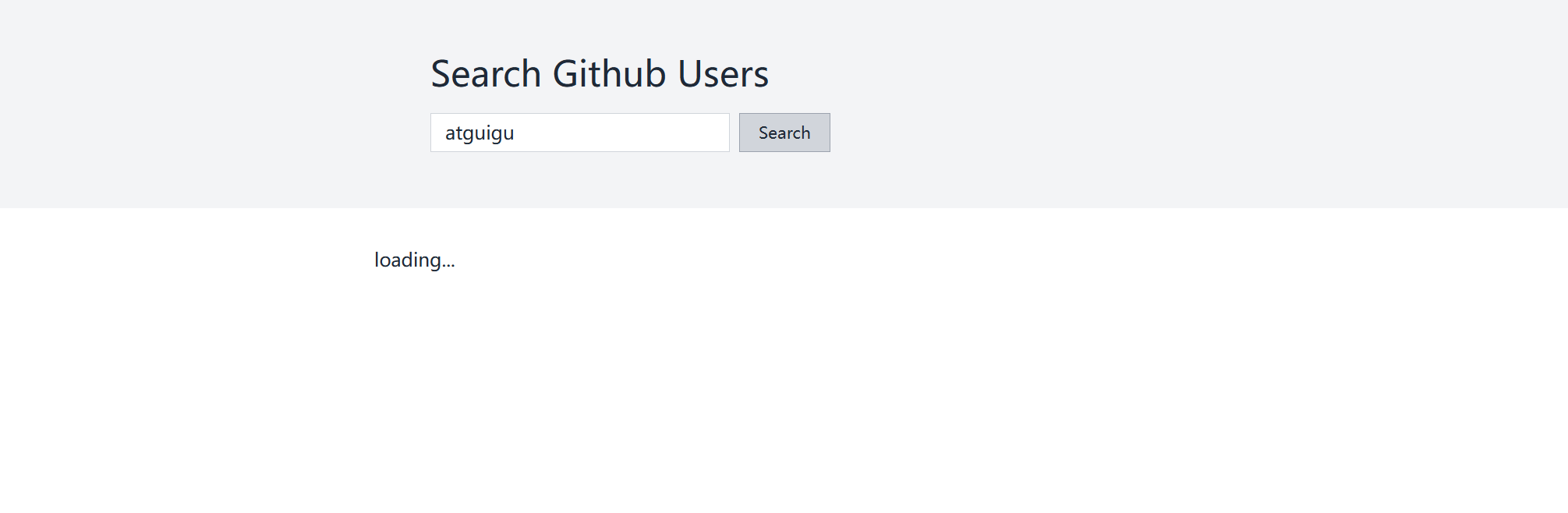Focus the username input containing atguigu
The height and width of the screenshot is (513, 1568).
(x=580, y=133)
